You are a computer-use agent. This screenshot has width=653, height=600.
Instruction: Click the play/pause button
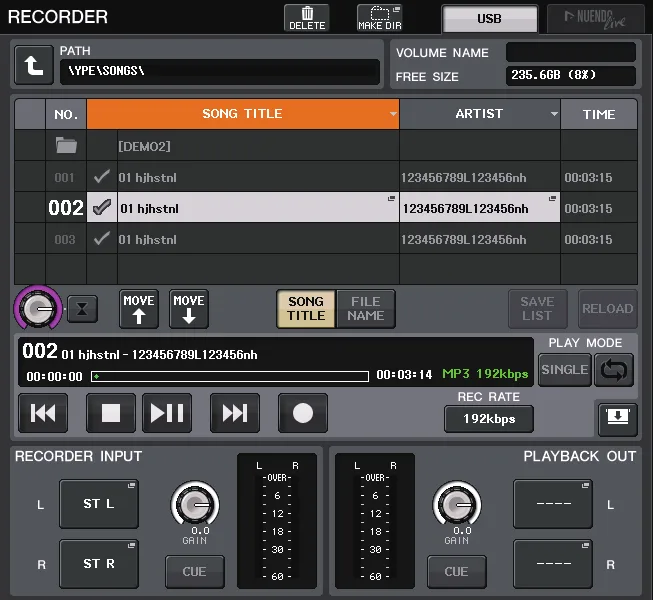click(167, 413)
